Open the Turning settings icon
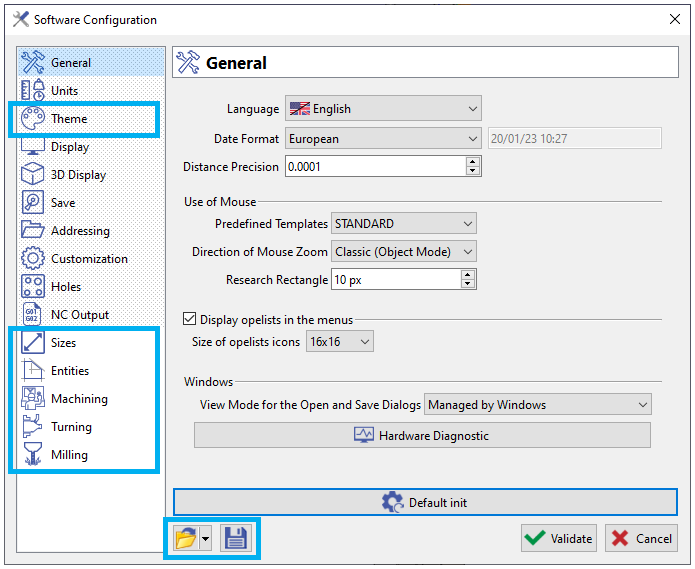 (x=33, y=426)
